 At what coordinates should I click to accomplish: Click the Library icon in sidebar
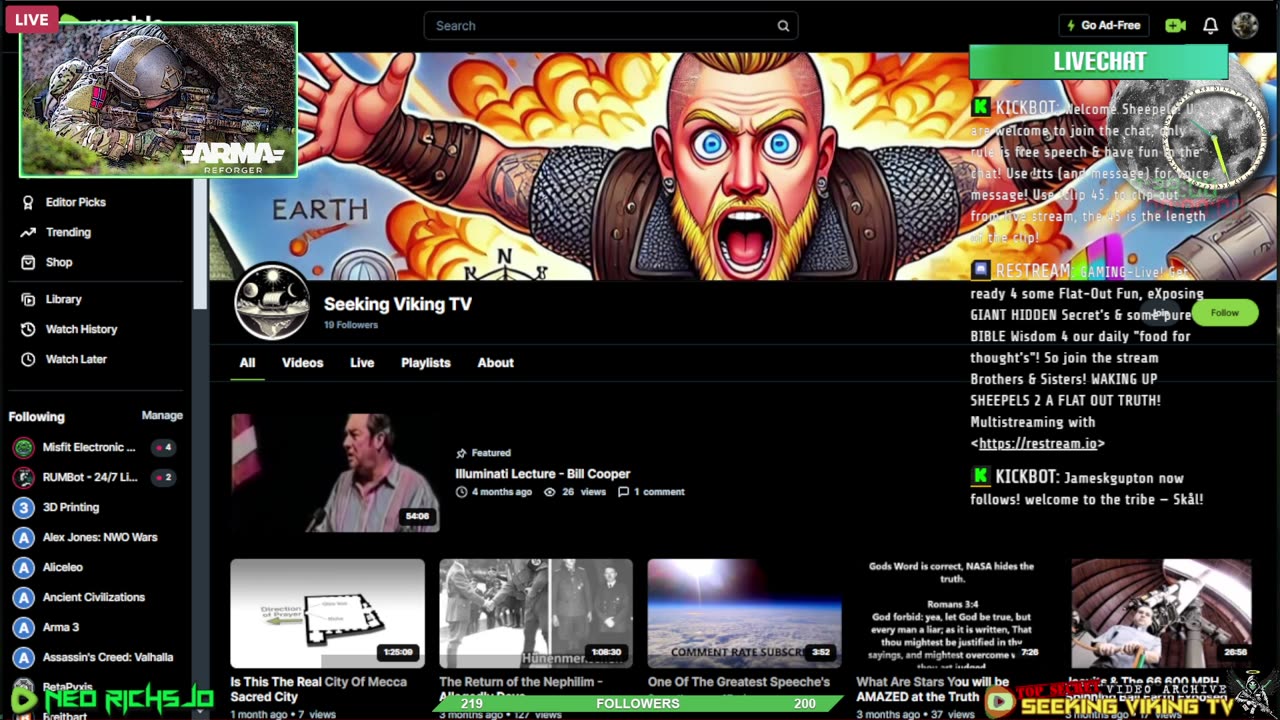coord(28,299)
